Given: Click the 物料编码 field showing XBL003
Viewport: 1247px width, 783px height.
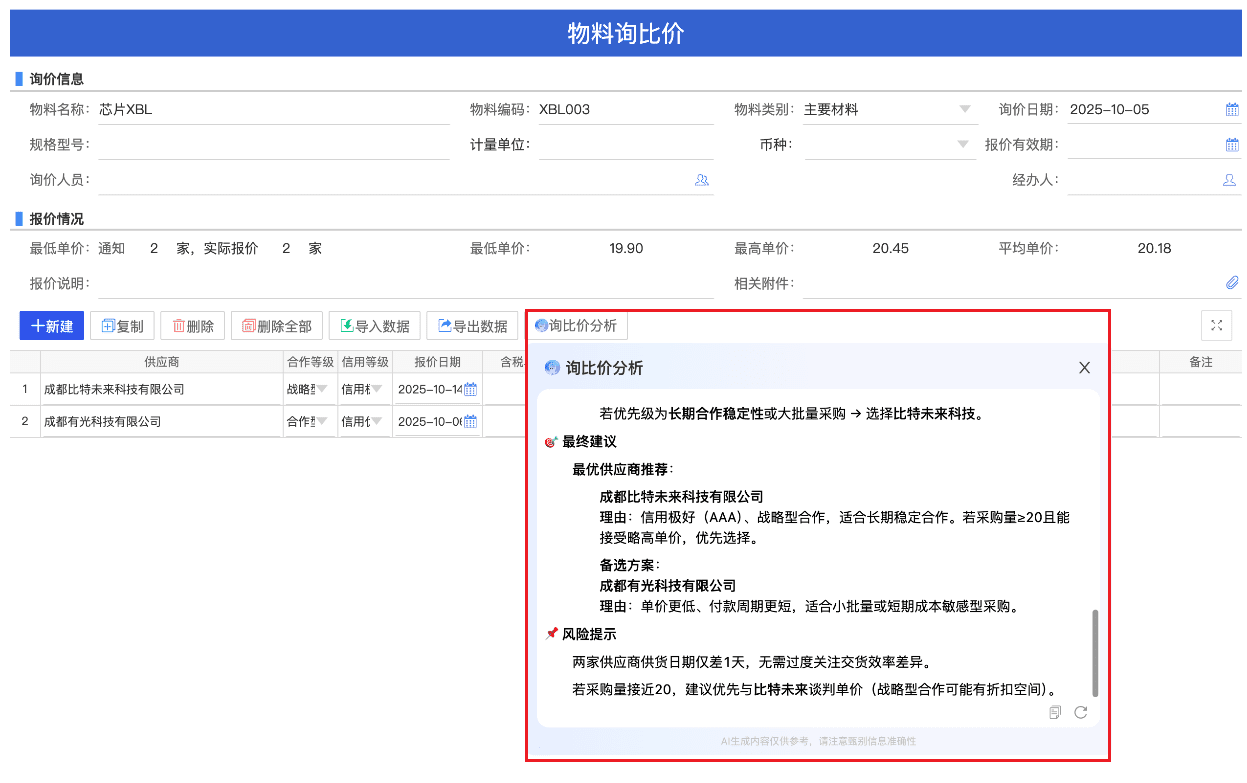Looking at the screenshot, I should [625, 110].
